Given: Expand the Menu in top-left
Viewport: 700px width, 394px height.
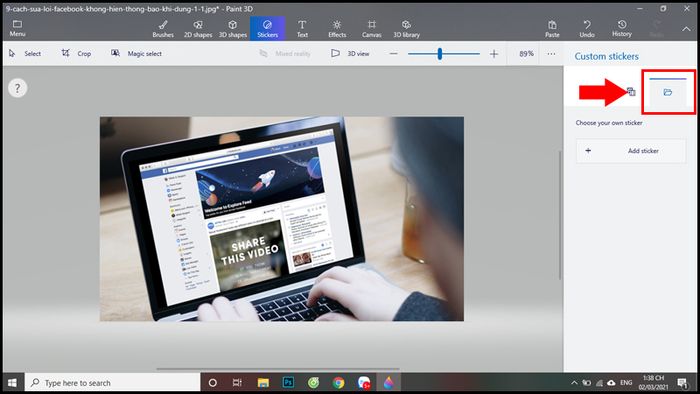Looking at the screenshot, I should (17, 29).
